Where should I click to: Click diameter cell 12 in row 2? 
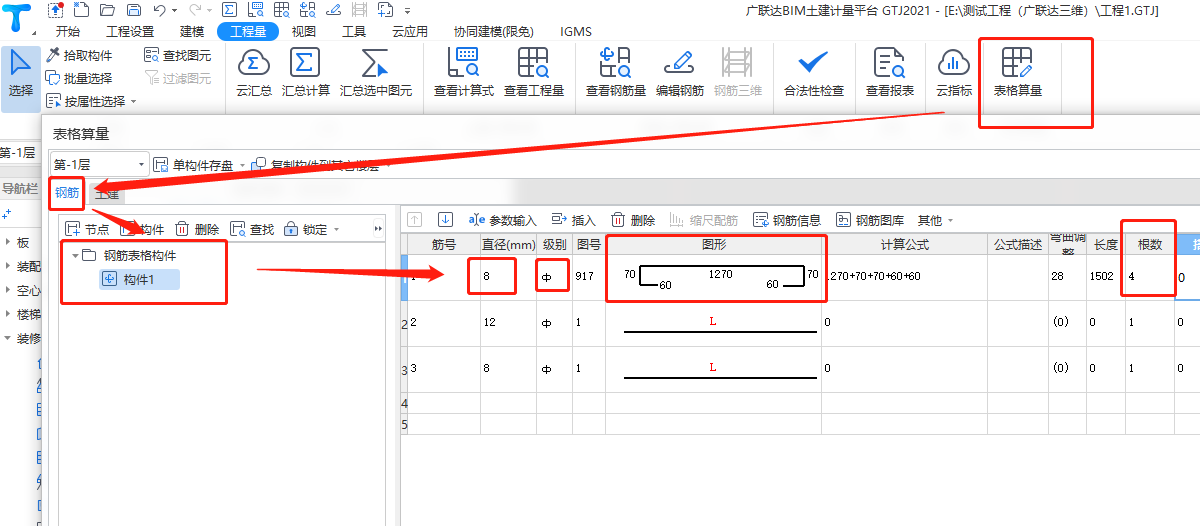[x=508, y=323]
